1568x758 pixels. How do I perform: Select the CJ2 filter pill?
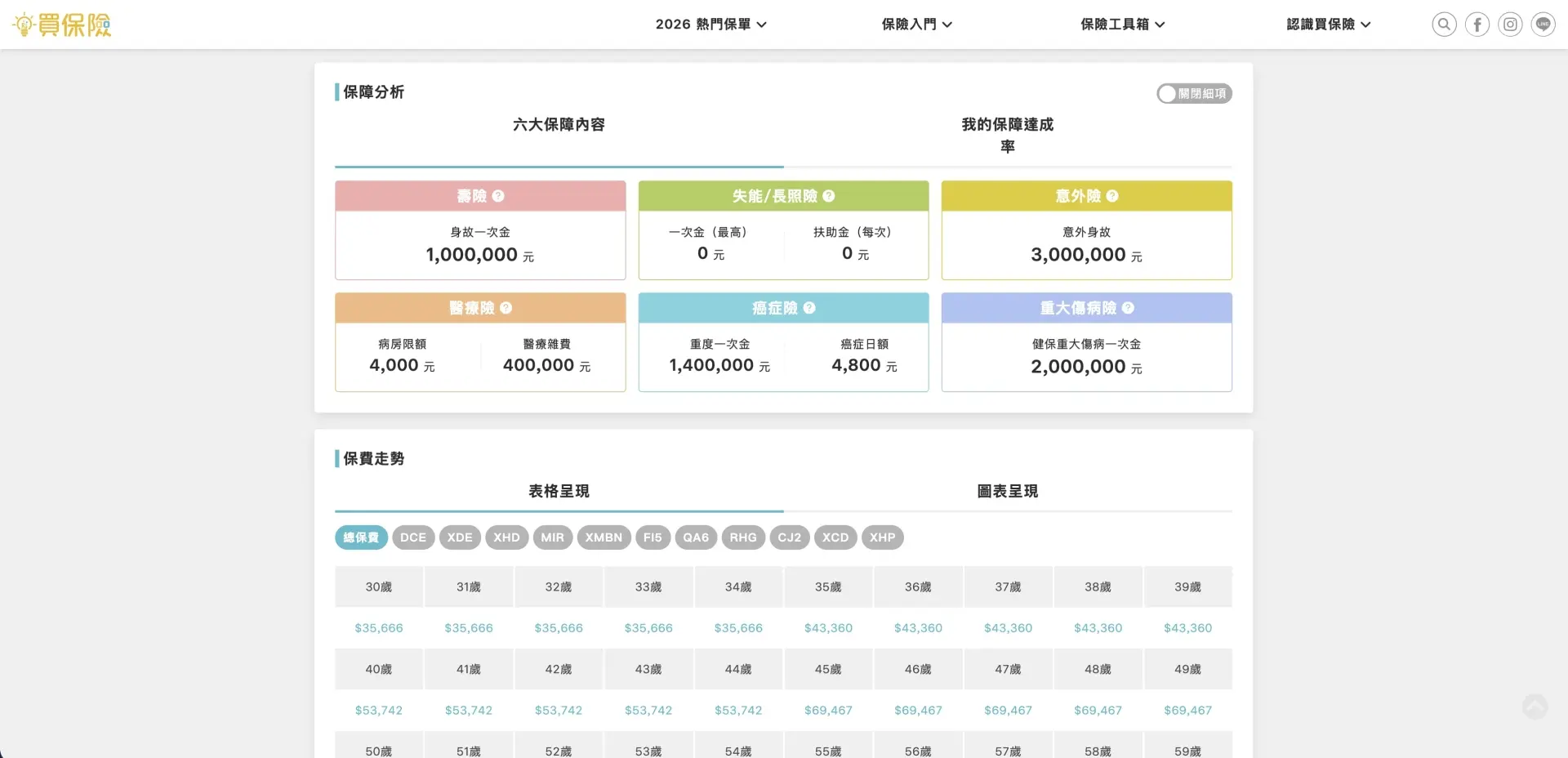(x=790, y=537)
